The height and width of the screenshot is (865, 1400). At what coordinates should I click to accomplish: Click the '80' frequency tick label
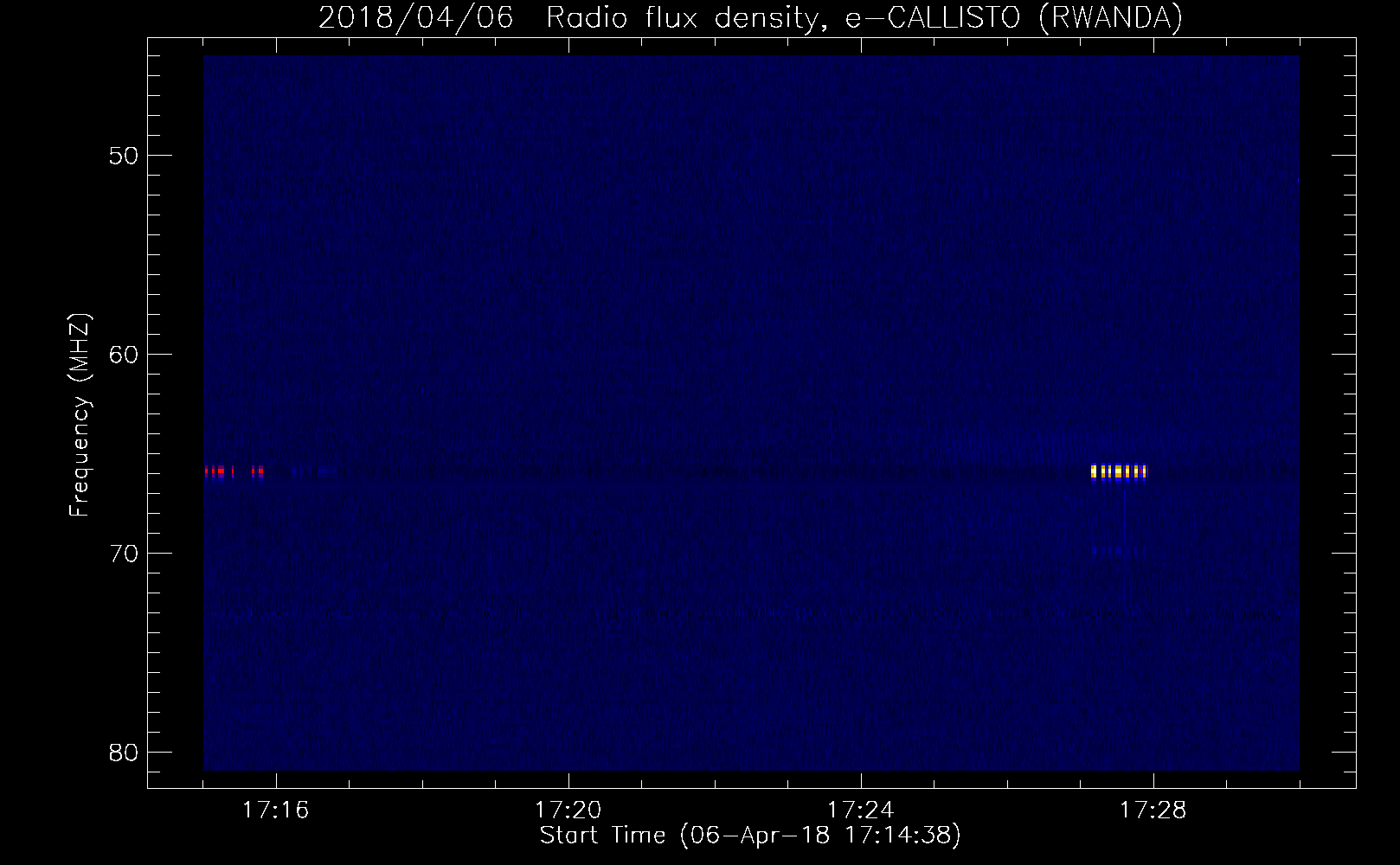click(125, 753)
